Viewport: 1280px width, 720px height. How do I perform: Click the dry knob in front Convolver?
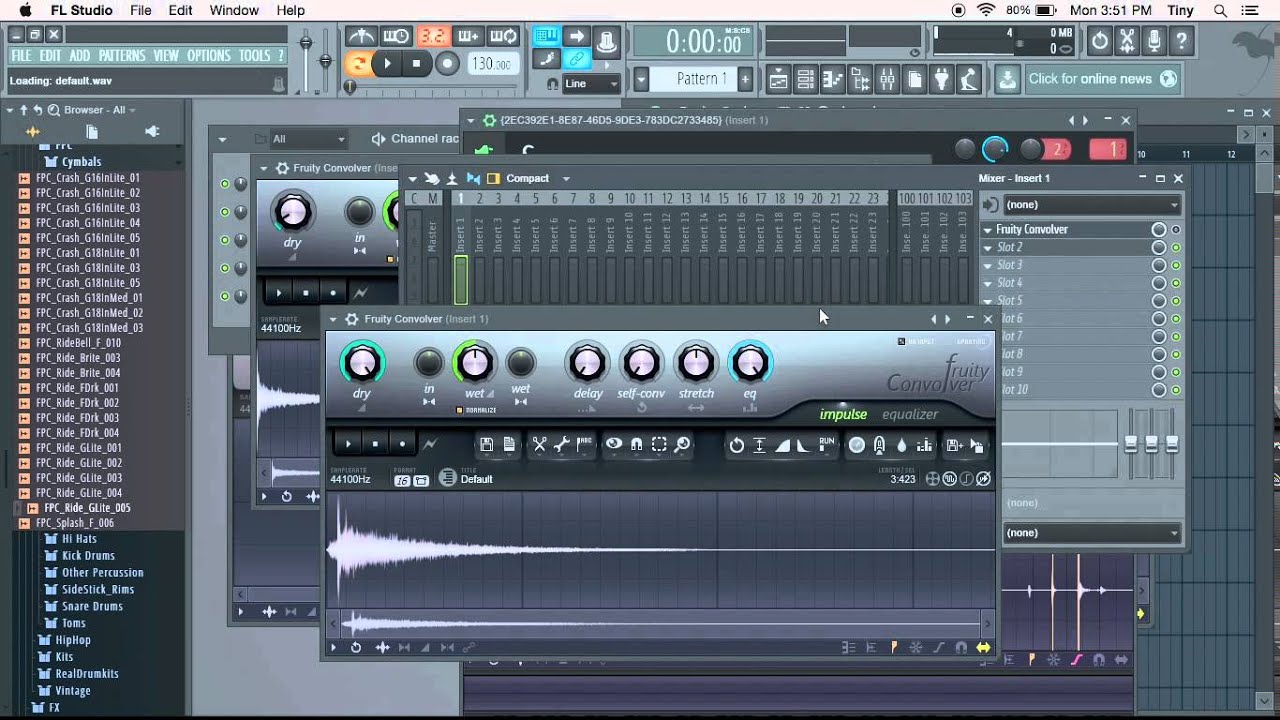362,363
